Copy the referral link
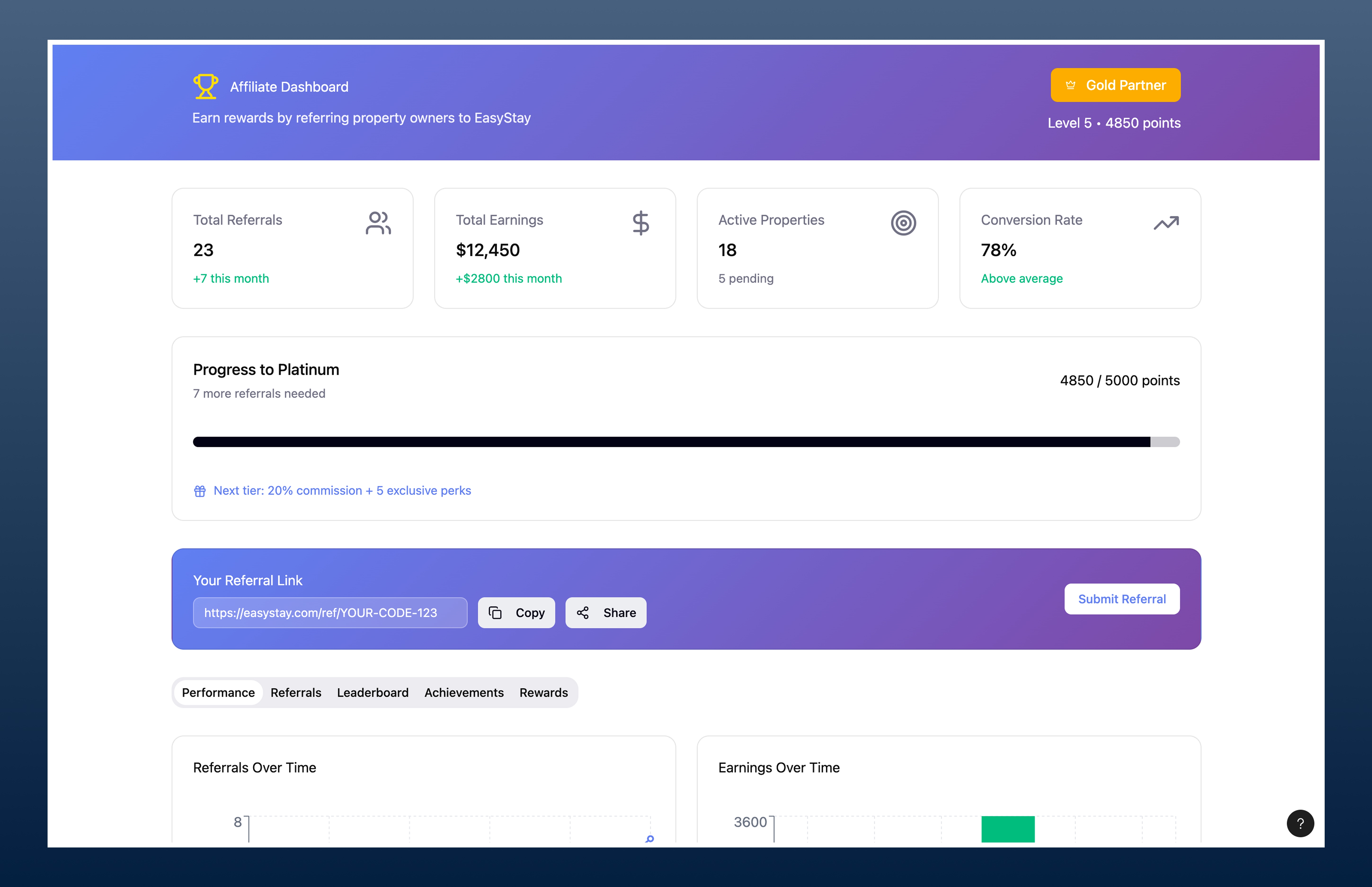The image size is (1372, 887). pyautogui.click(x=516, y=613)
